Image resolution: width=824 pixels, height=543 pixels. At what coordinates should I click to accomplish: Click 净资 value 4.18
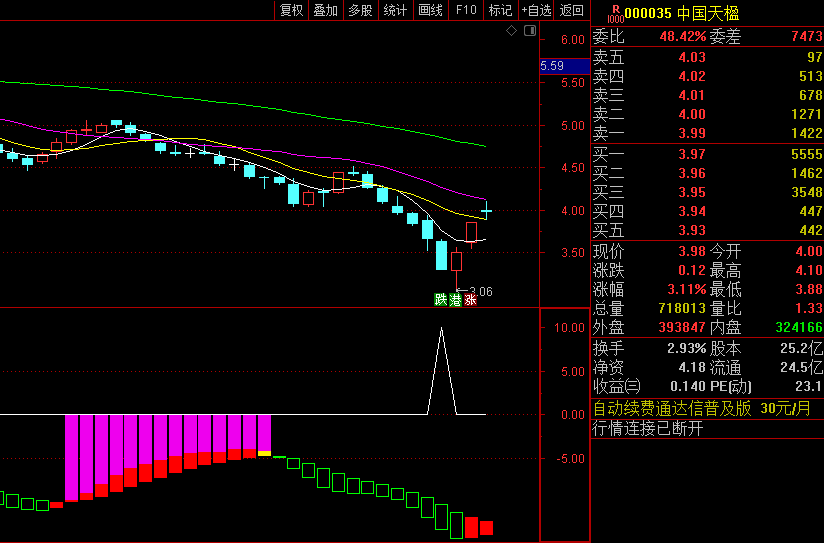pos(692,367)
